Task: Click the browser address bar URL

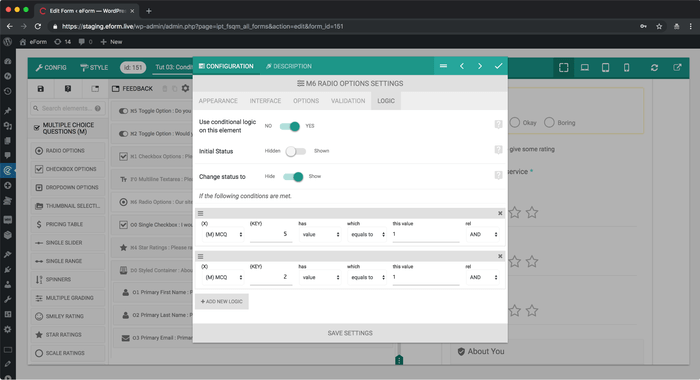Action: click(202, 26)
